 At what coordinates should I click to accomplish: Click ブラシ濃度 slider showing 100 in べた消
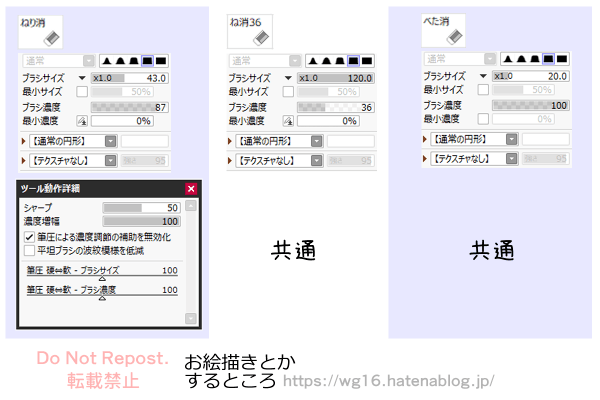pyautogui.click(x=531, y=105)
